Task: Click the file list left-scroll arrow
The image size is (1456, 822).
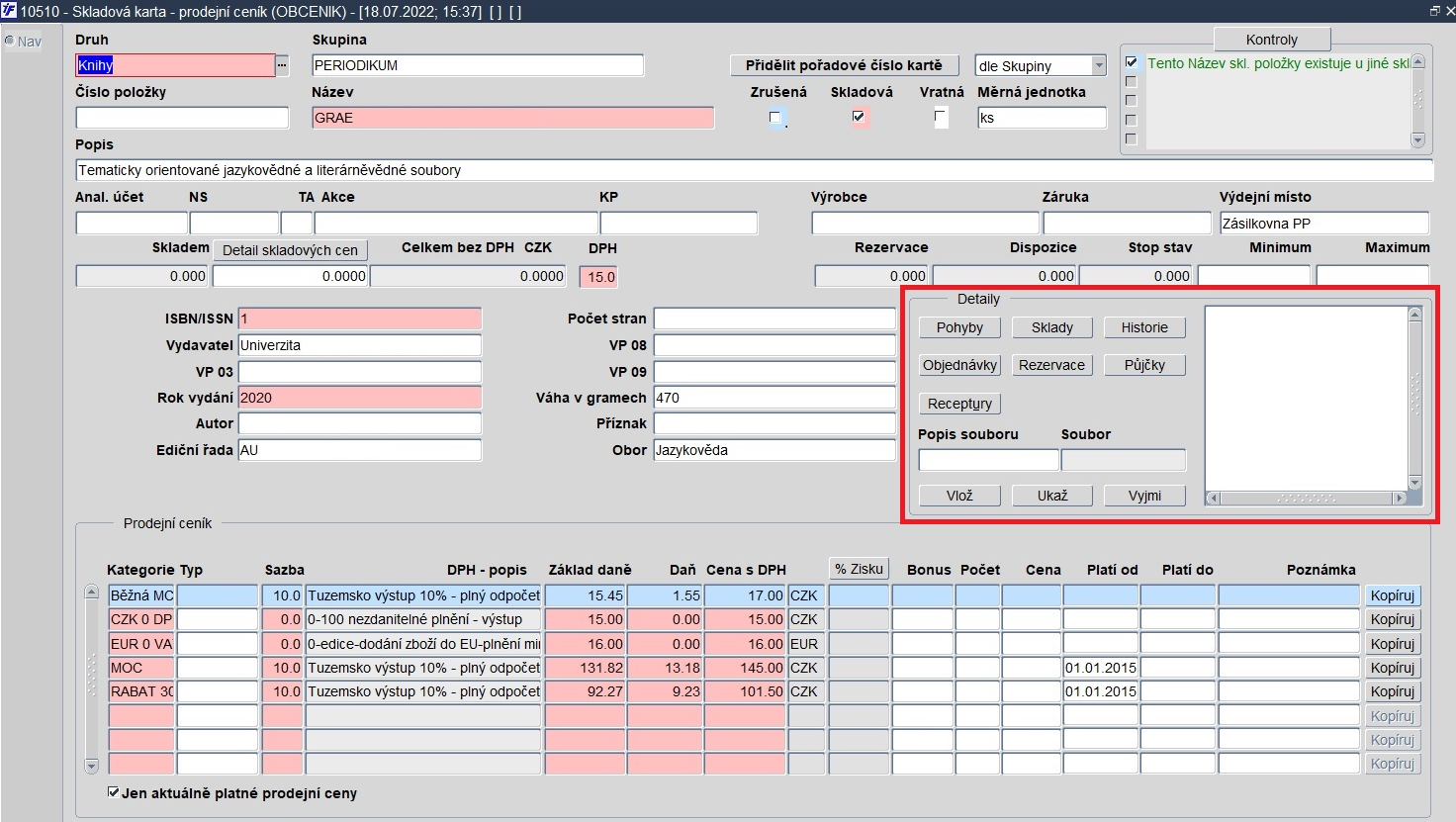Action: pos(1213,498)
